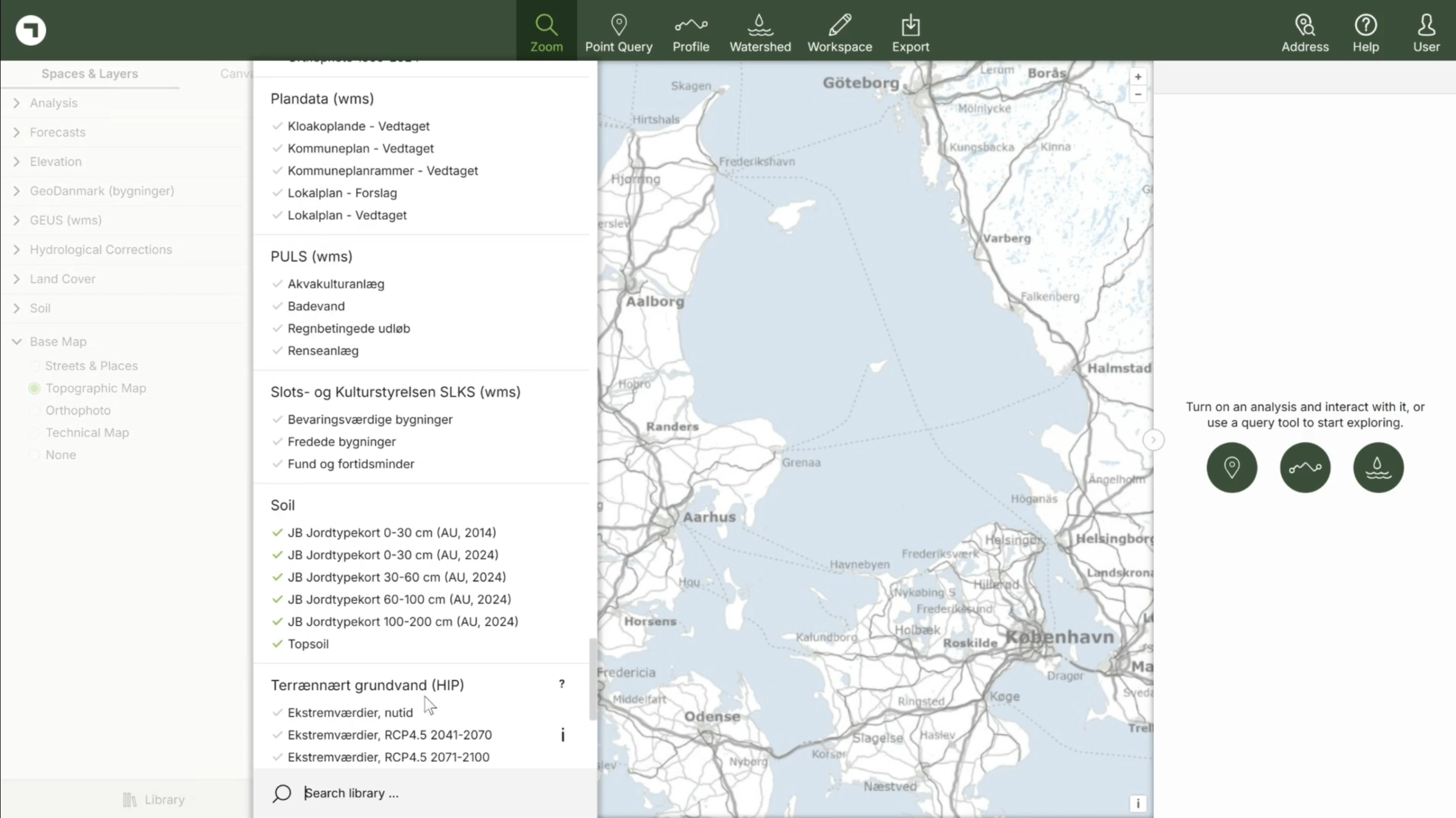Open the Canvas tab
Viewport: 1456px width, 818px height.
tap(237, 73)
